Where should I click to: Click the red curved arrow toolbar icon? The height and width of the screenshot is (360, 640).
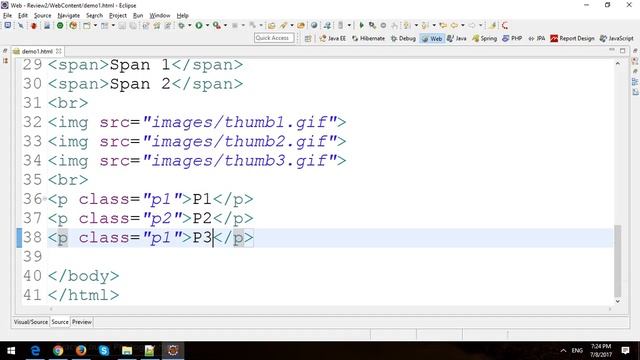click(505, 25)
